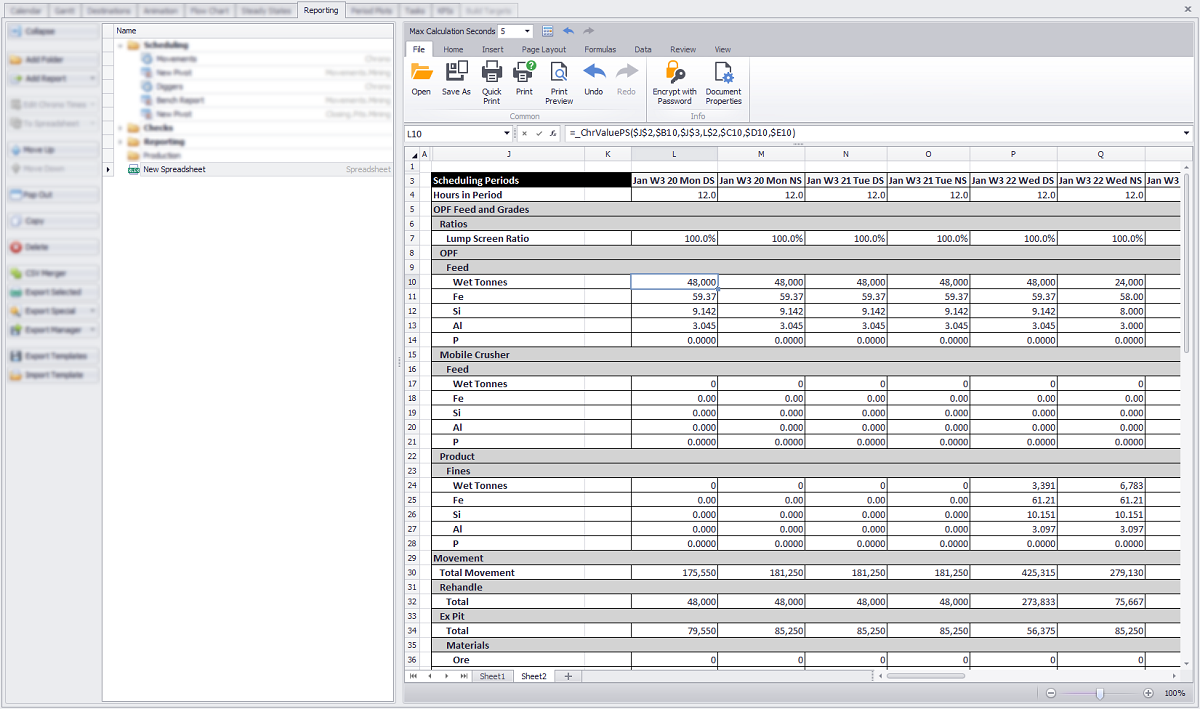Click the insert function fx button
This screenshot has height=709, width=1200.
point(553,133)
